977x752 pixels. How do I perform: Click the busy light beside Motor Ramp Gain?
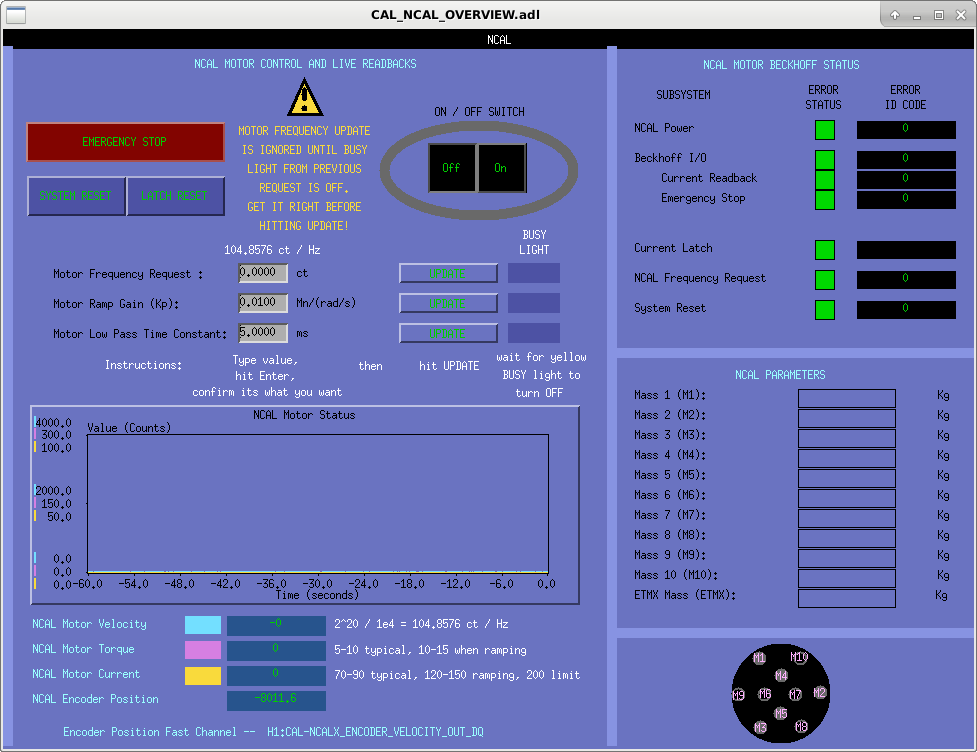[533, 303]
